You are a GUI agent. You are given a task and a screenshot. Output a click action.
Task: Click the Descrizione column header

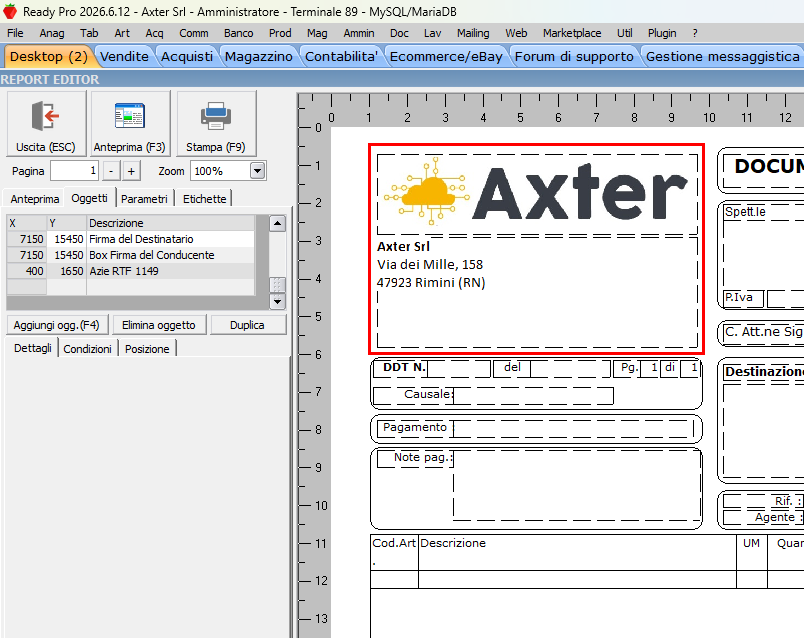click(x=170, y=223)
